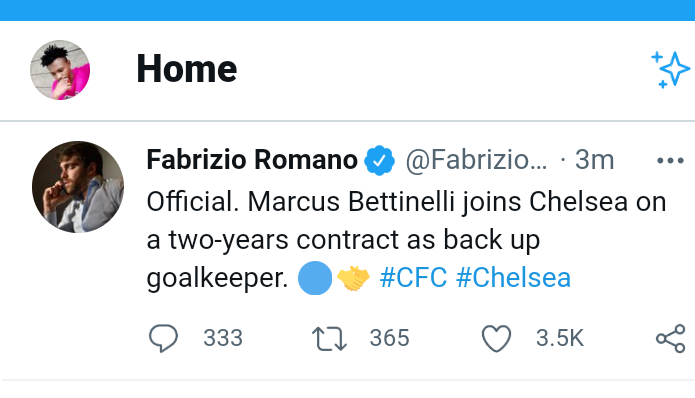Click the Fabrizio Romano display name
The image size is (695, 398).
coord(252,160)
